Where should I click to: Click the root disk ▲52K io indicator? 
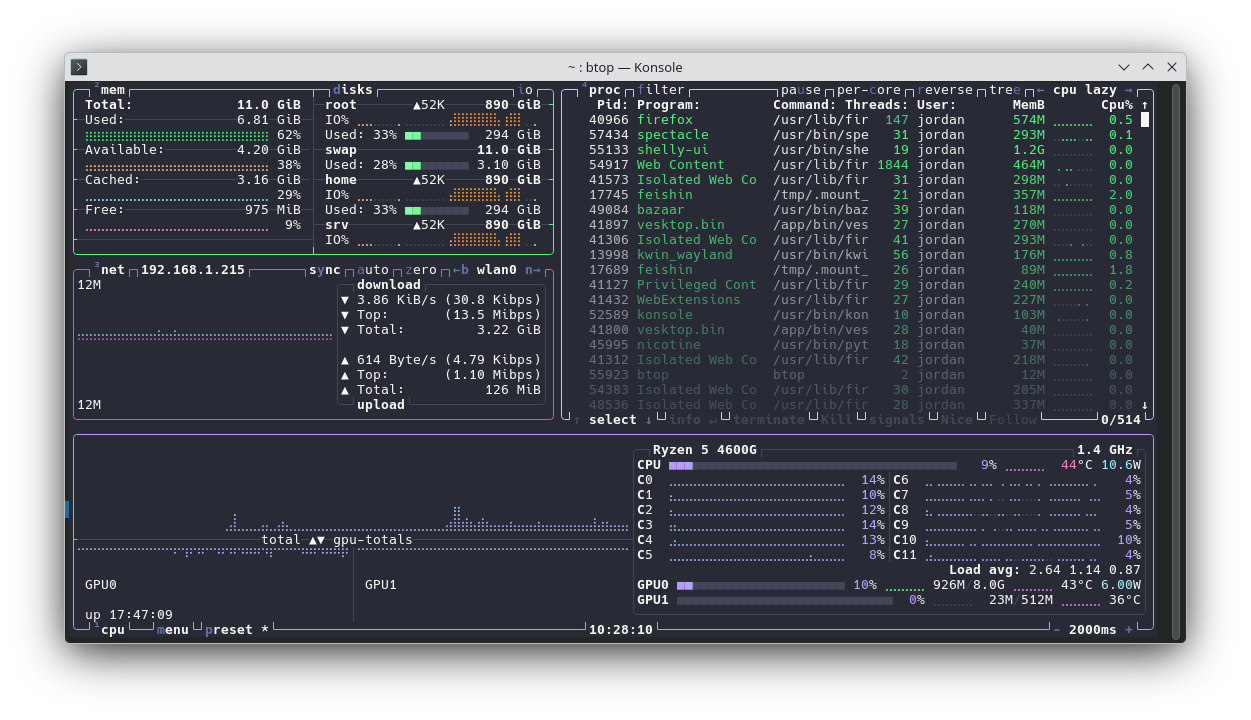pos(429,105)
